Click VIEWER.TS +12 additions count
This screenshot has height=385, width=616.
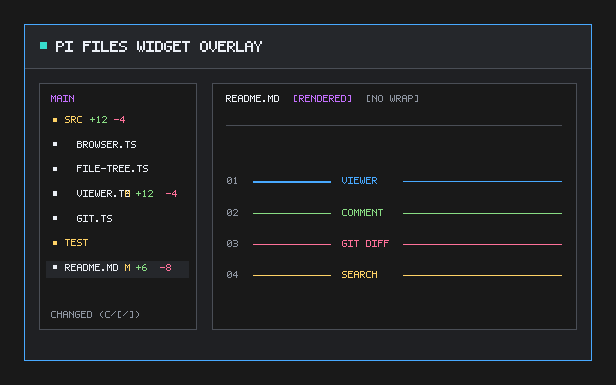click(144, 194)
